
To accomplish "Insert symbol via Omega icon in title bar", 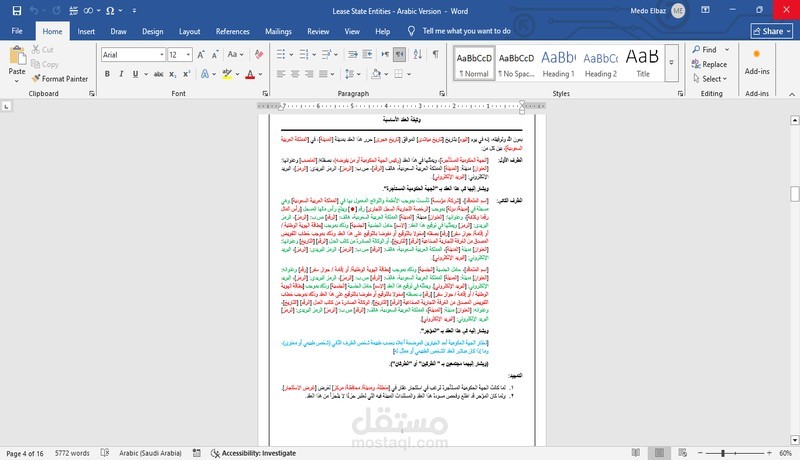I will click(x=110, y=11).
